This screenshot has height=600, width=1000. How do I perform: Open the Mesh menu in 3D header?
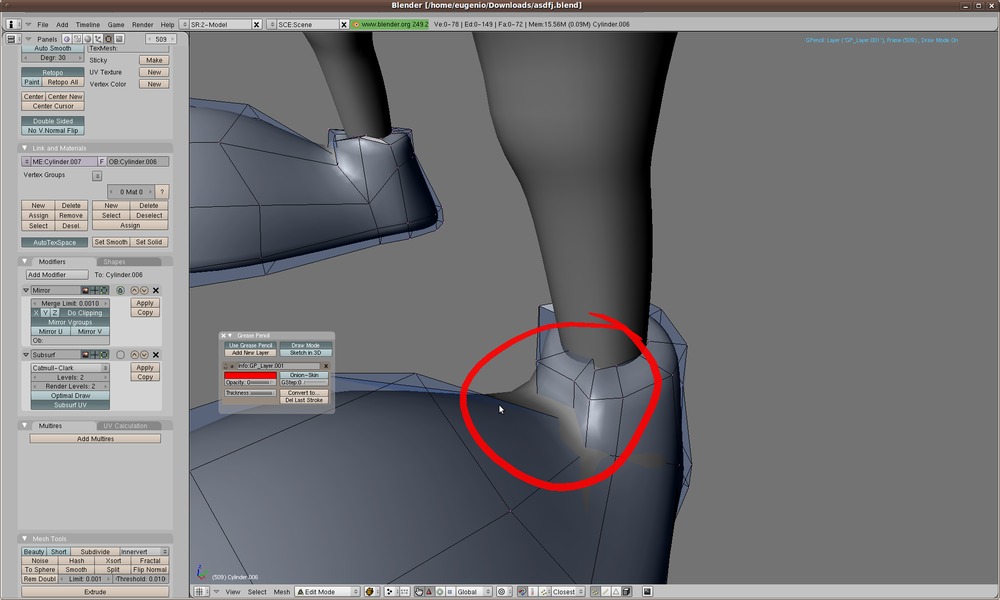282,592
